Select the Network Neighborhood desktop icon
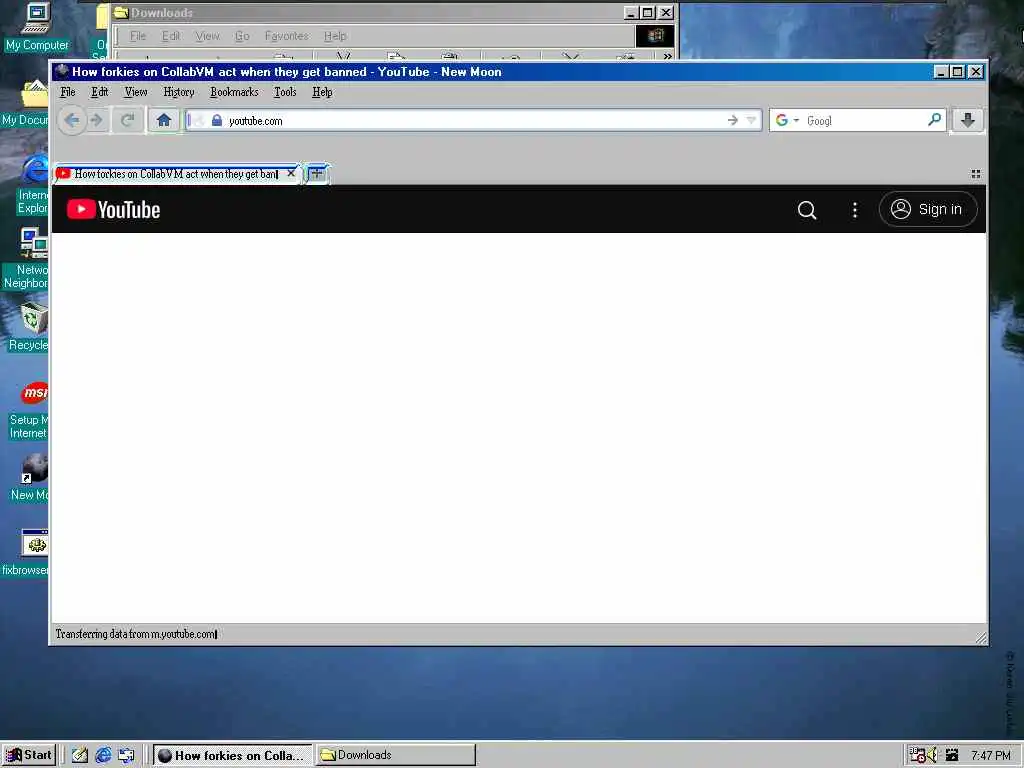1024x768 pixels. pos(26,258)
